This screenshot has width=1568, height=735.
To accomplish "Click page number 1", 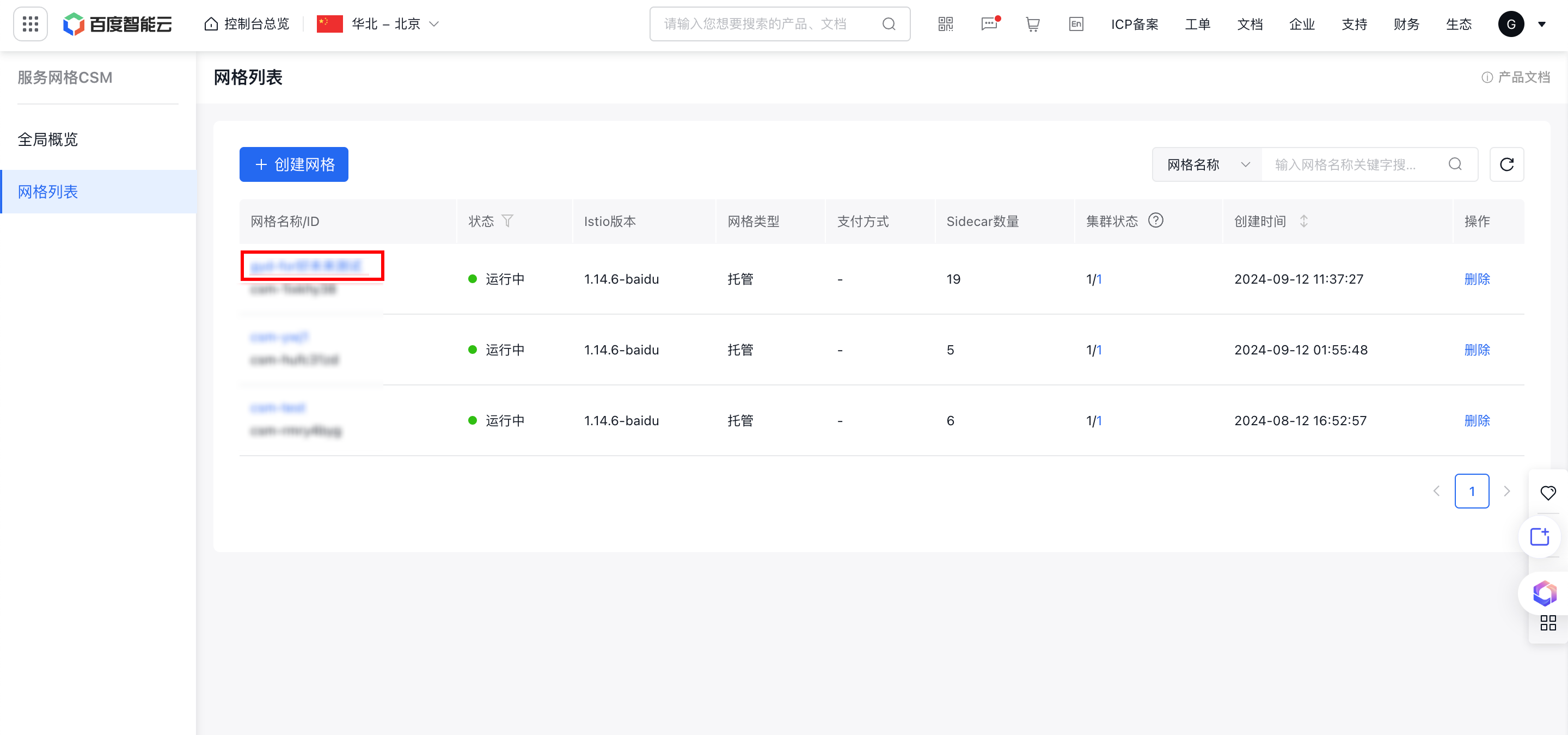I will pyautogui.click(x=1471, y=491).
